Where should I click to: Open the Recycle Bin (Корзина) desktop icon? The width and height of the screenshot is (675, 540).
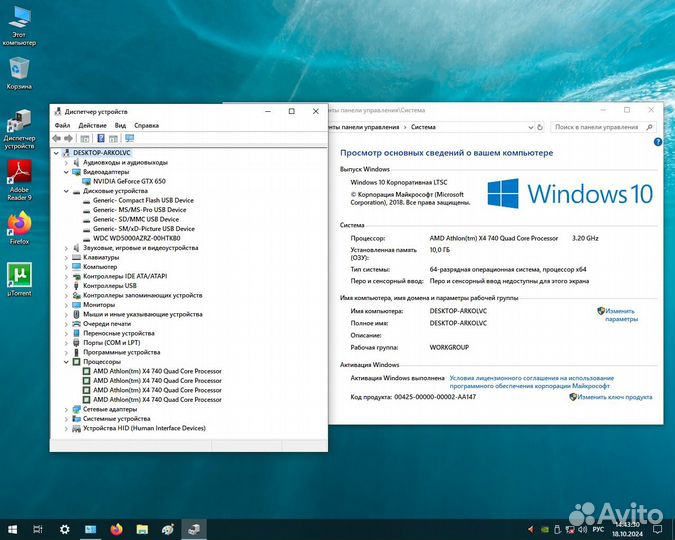19,72
